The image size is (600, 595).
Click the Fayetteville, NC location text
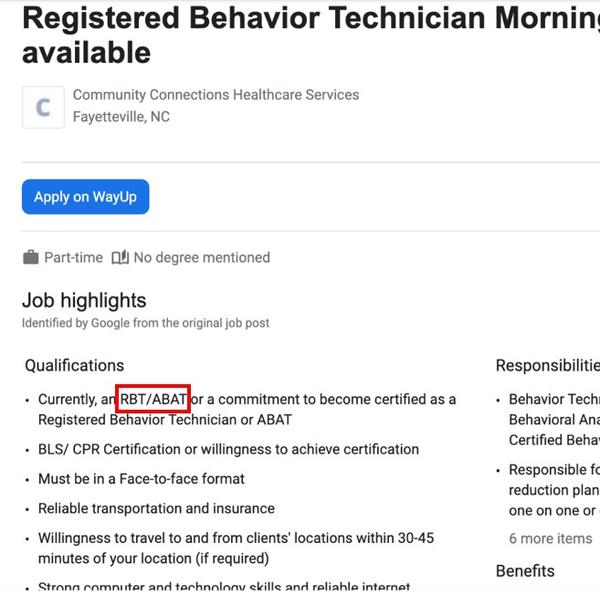pyautogui.click(x=121, y=117)
